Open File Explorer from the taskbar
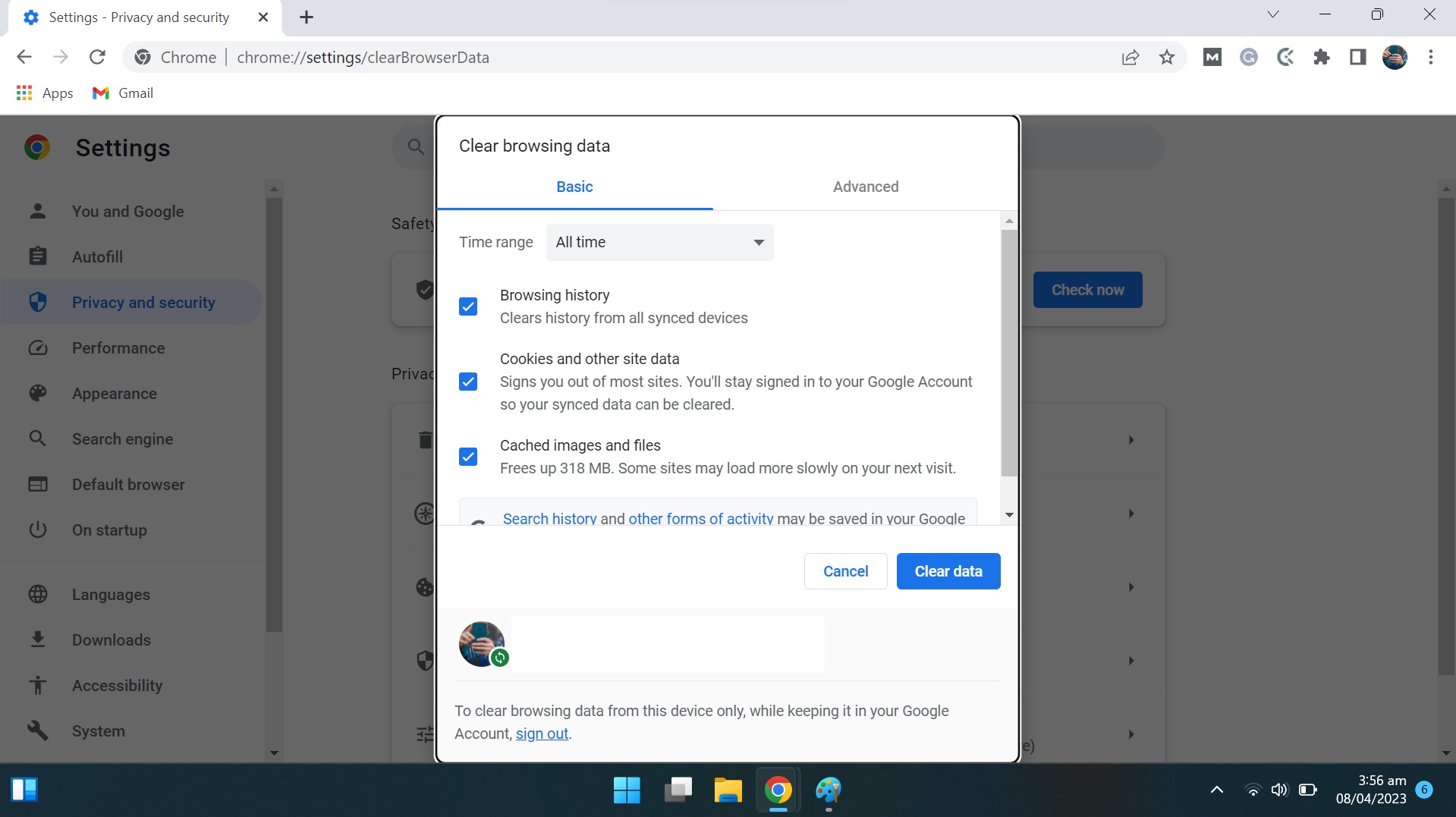Screen dimensions: 1456x817 (x=728, y=790)
